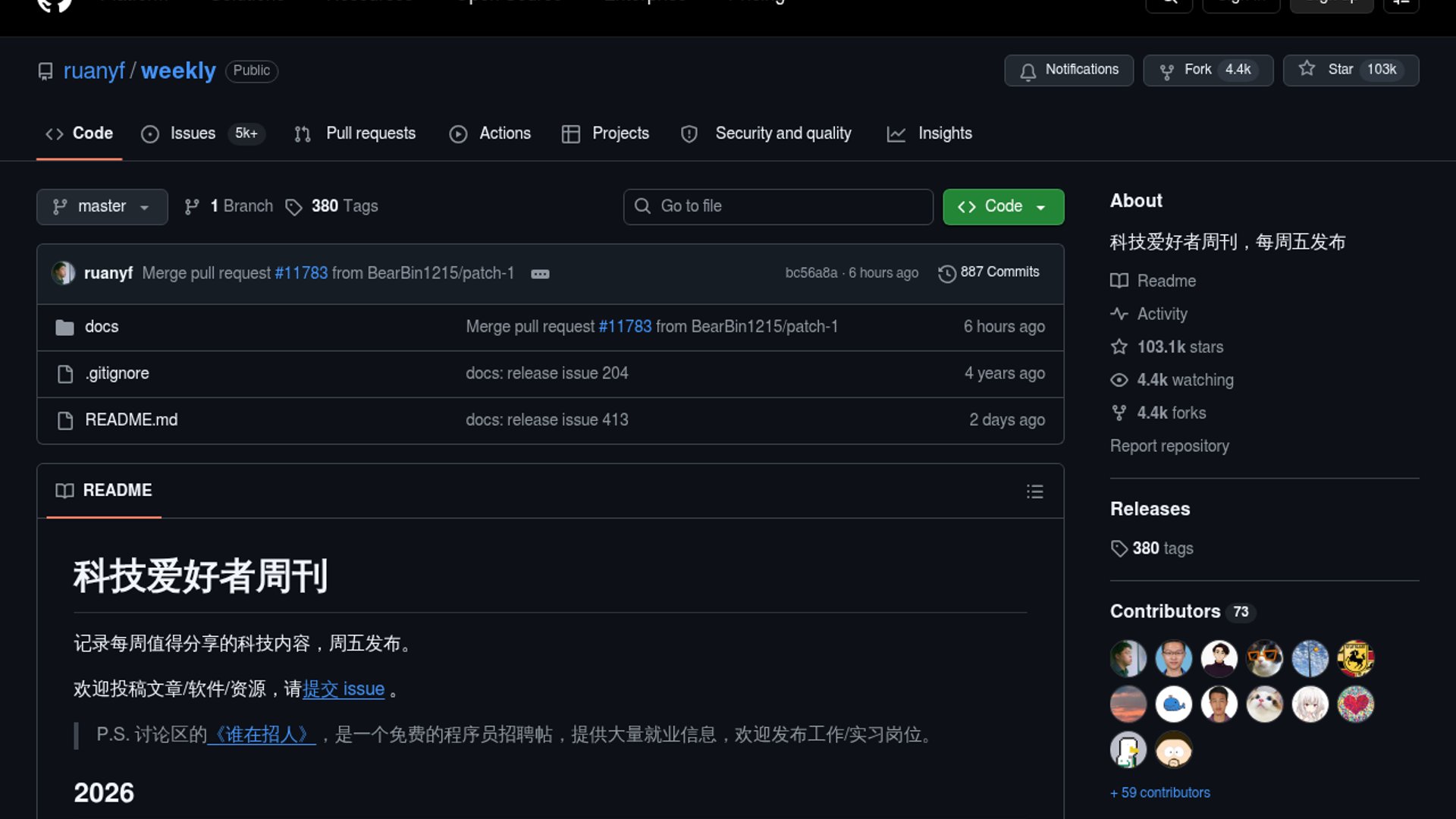Open the README outline list icon

[x=1034, y=491]
